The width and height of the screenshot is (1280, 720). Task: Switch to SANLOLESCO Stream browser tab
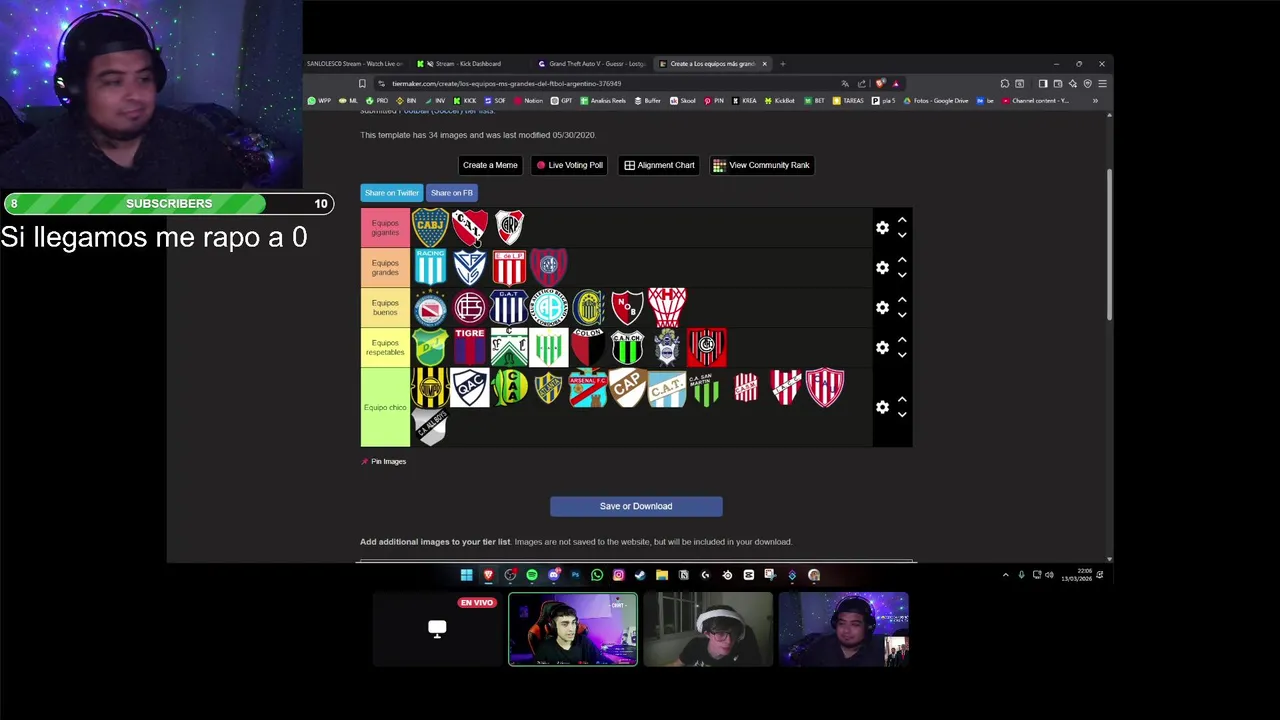click(x=355, y=64)
